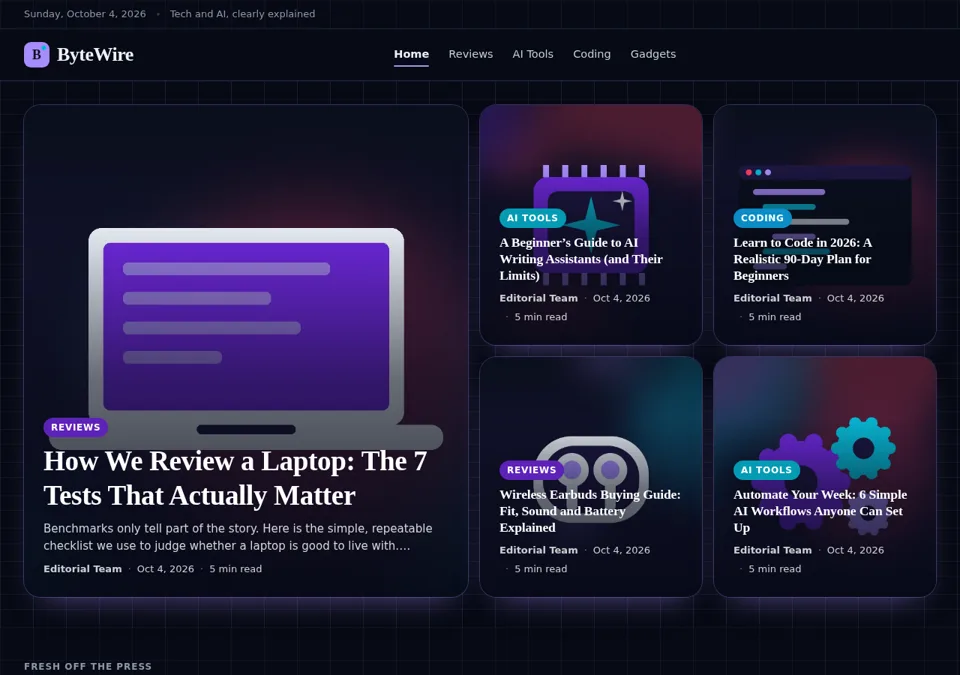Image resolution: width=960 pixels, height=675 pixels.
Task: Click AI Tools tag on Automate Your Week card
Action: 766,470
